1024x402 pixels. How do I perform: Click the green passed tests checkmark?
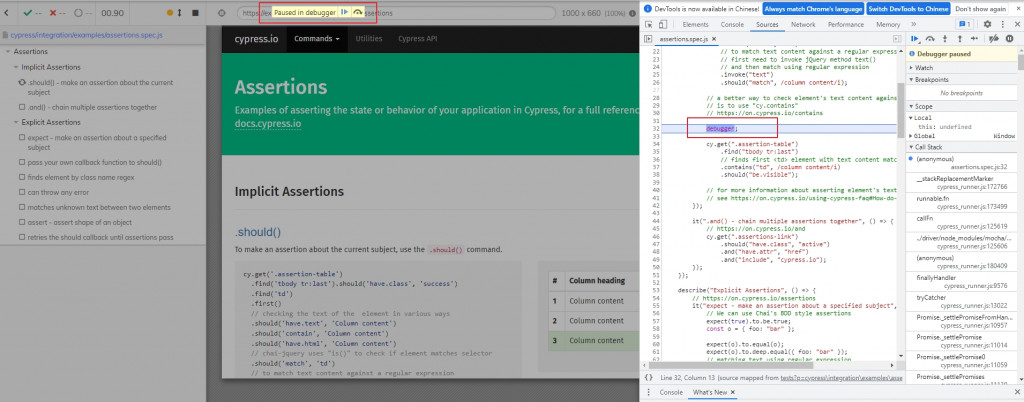(27, 12)
